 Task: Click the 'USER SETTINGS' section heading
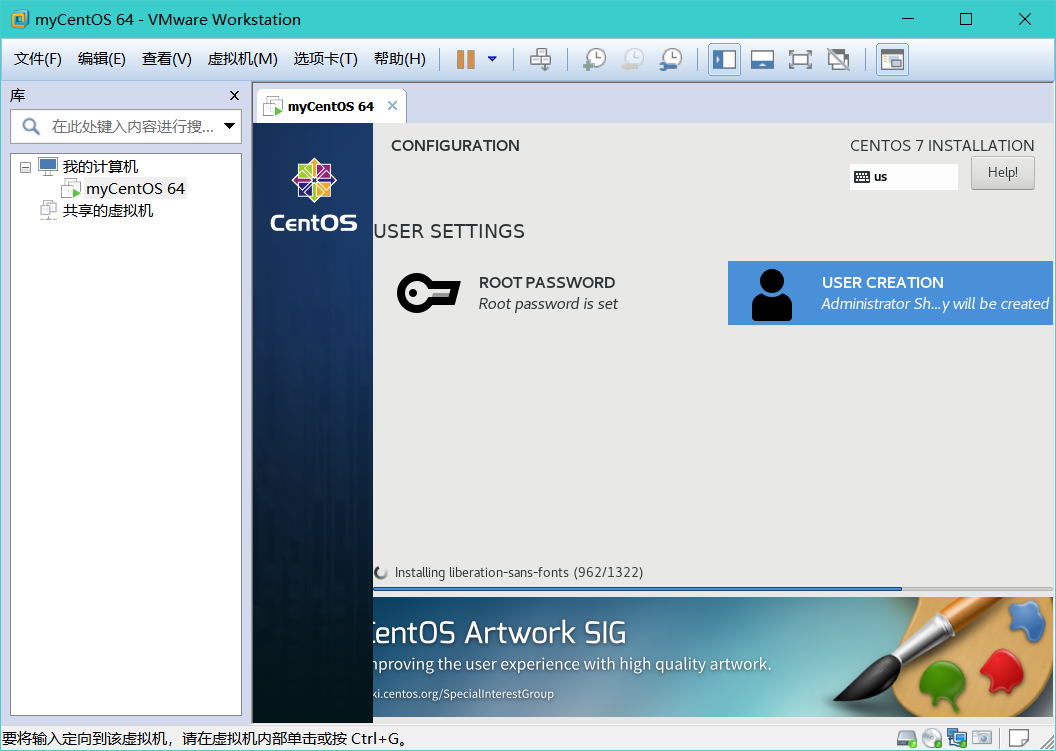click(x=449, y=231)
